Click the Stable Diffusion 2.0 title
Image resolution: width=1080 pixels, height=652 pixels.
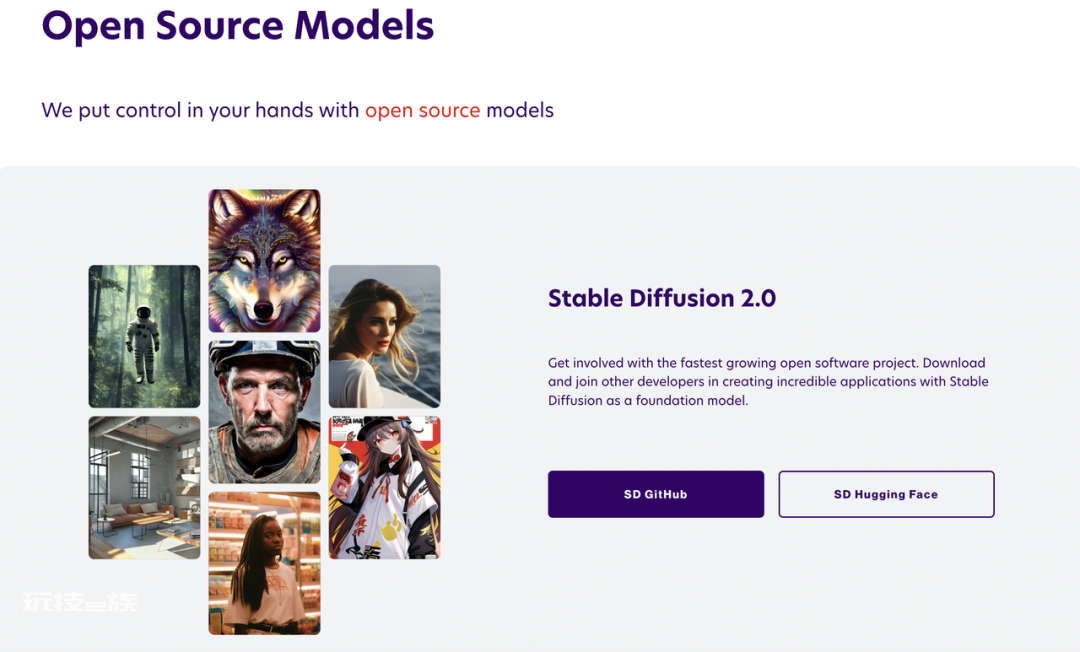[x=661, y=298]
